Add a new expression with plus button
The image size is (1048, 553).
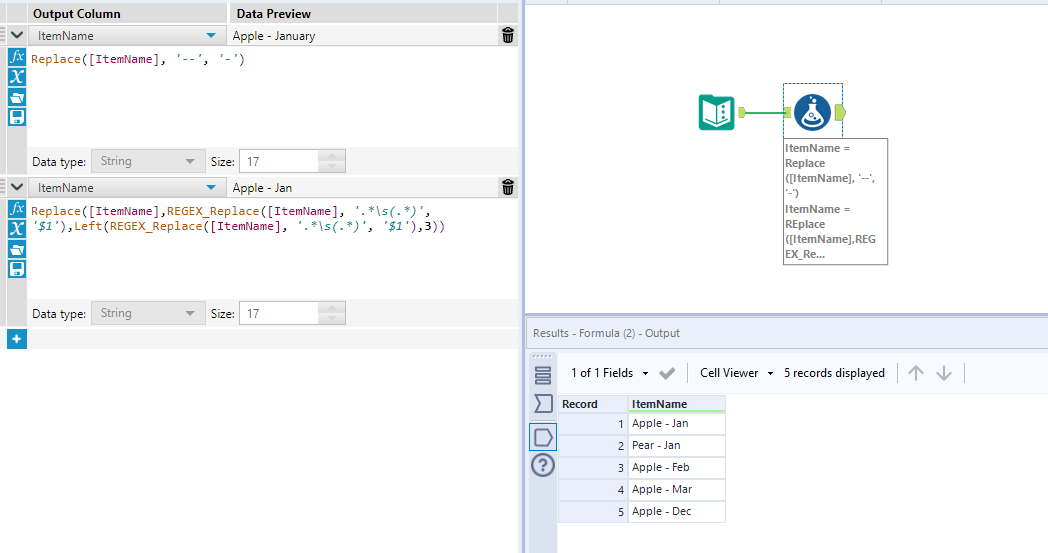[16, 339]
